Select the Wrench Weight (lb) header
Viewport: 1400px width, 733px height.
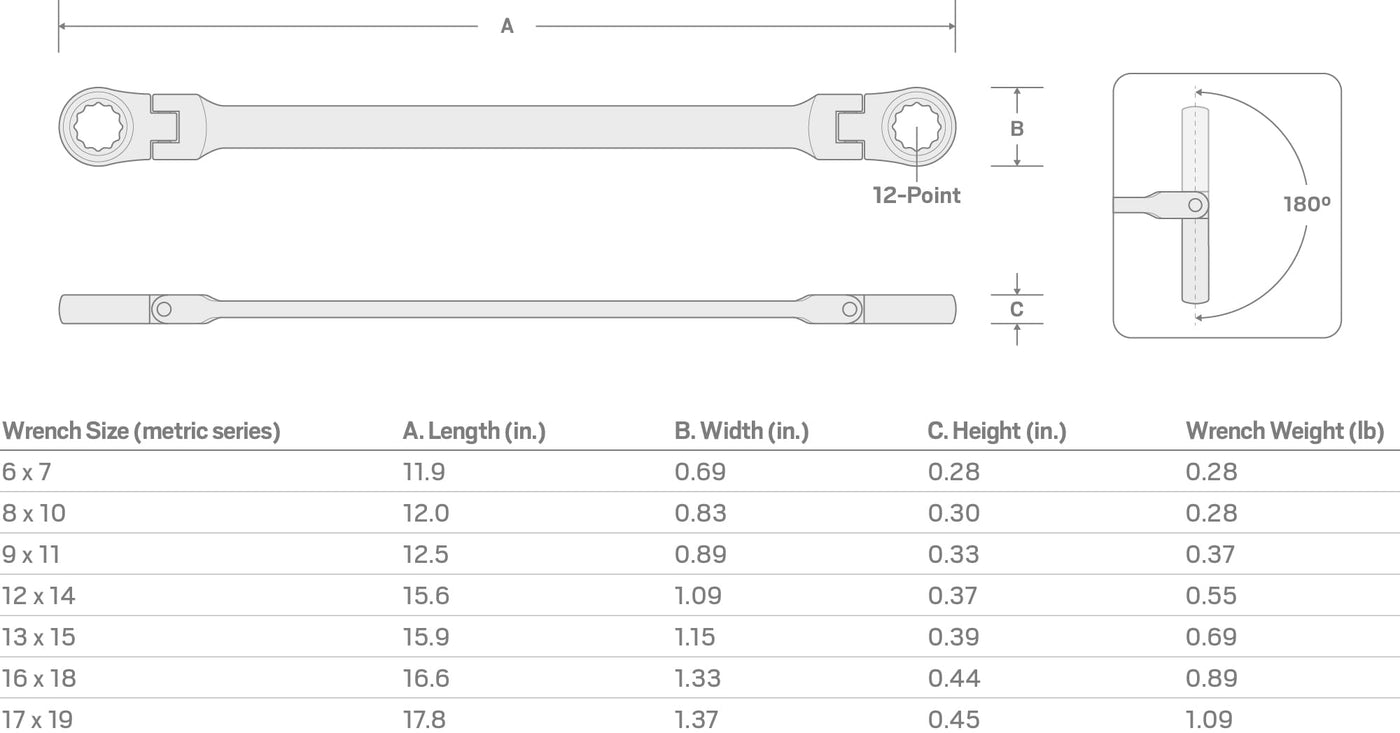1285,432
